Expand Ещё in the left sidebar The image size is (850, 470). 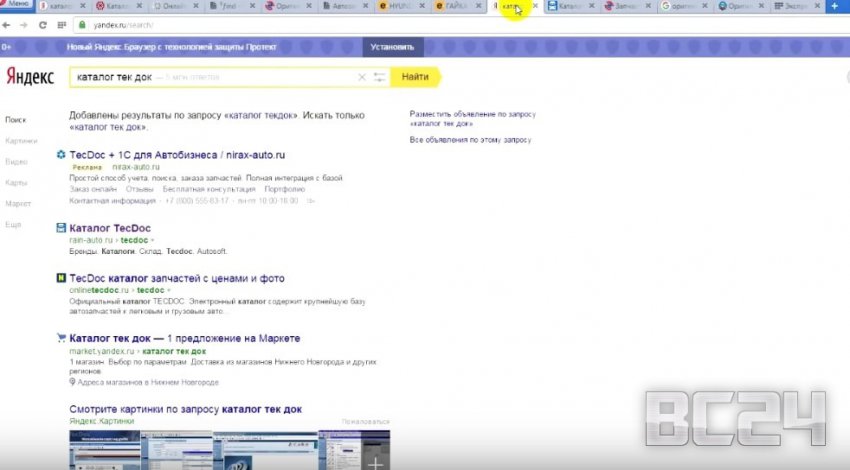[13, 225]
